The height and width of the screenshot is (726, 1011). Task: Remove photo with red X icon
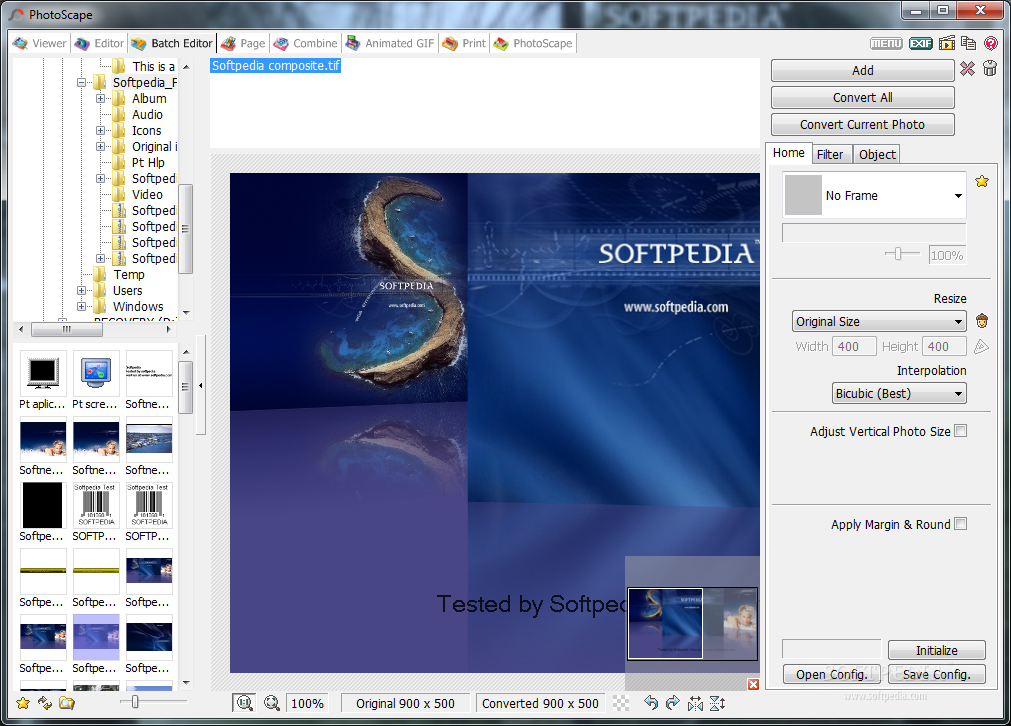[967, 68]
